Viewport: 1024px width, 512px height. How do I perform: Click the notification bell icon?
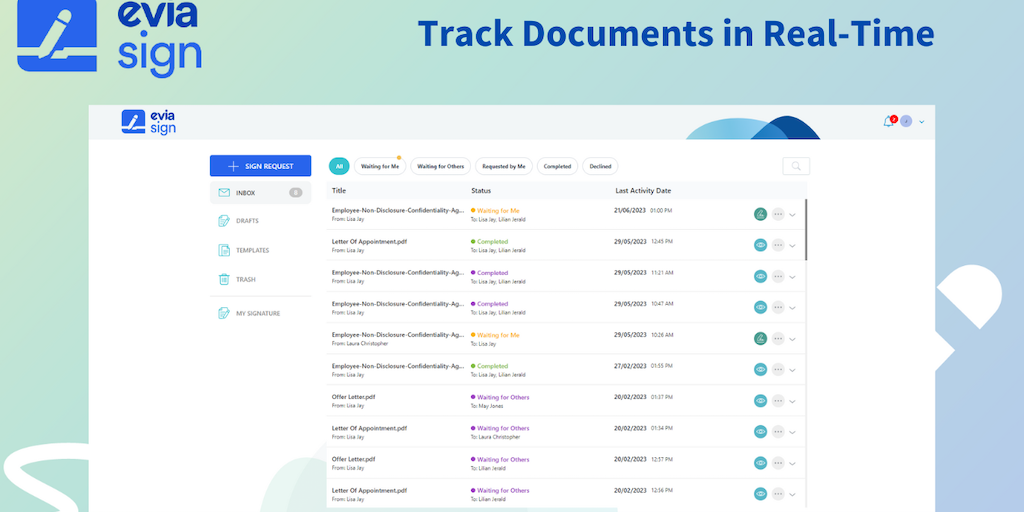[x=888, y=122]
